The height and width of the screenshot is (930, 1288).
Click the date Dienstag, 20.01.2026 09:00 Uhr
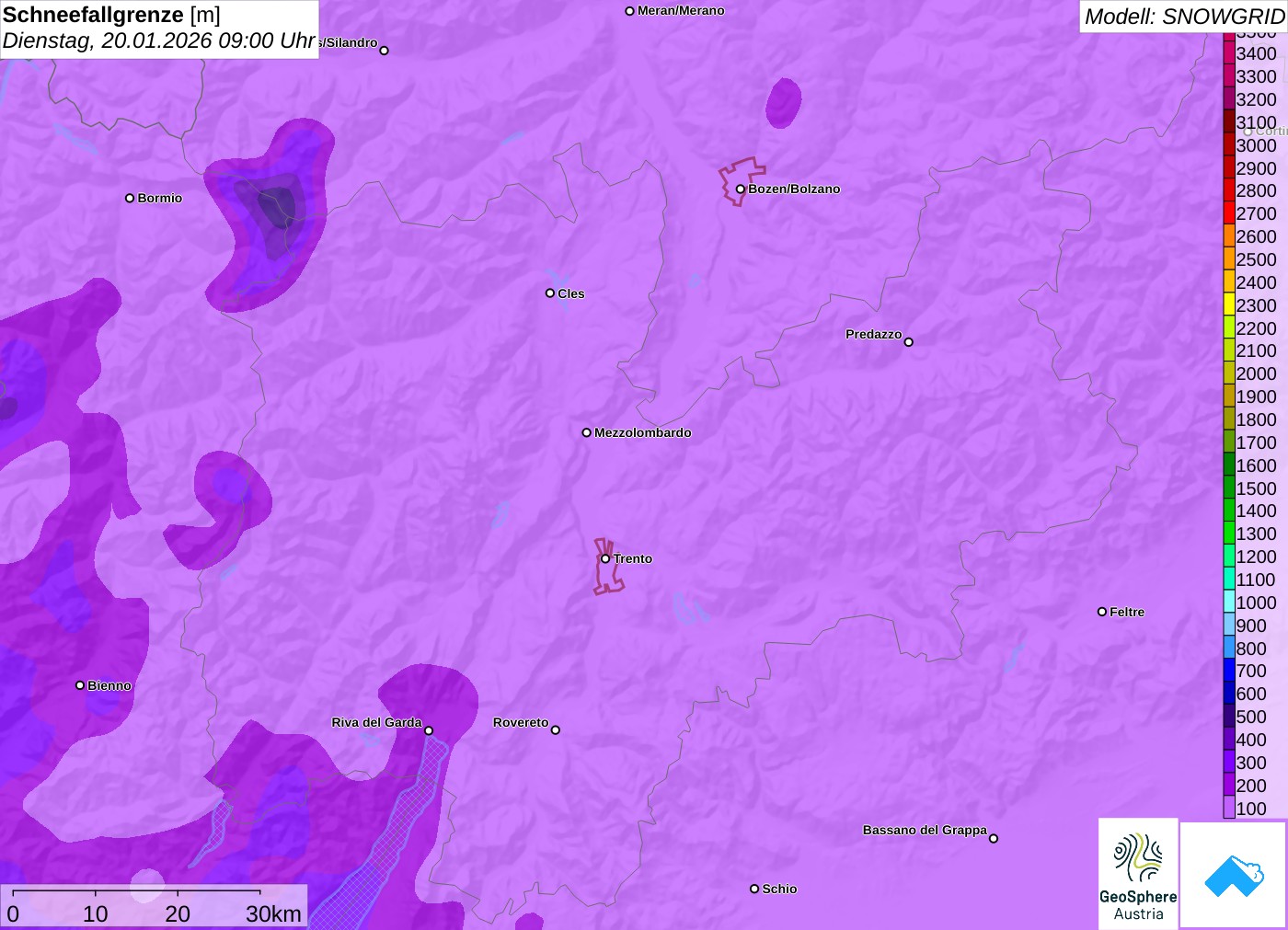(x=158, y=41)
